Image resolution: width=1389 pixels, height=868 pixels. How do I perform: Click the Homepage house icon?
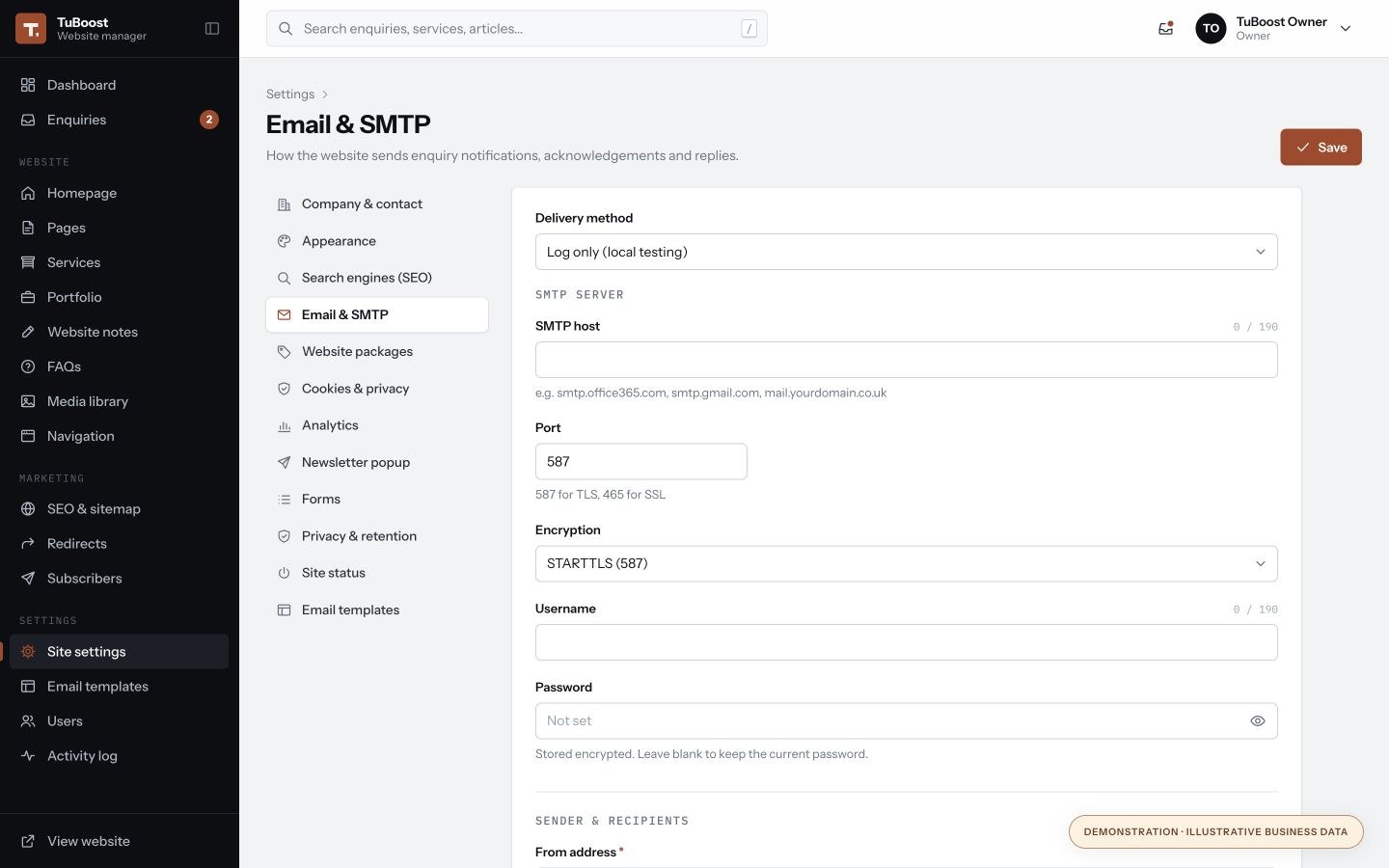[28, 193]
